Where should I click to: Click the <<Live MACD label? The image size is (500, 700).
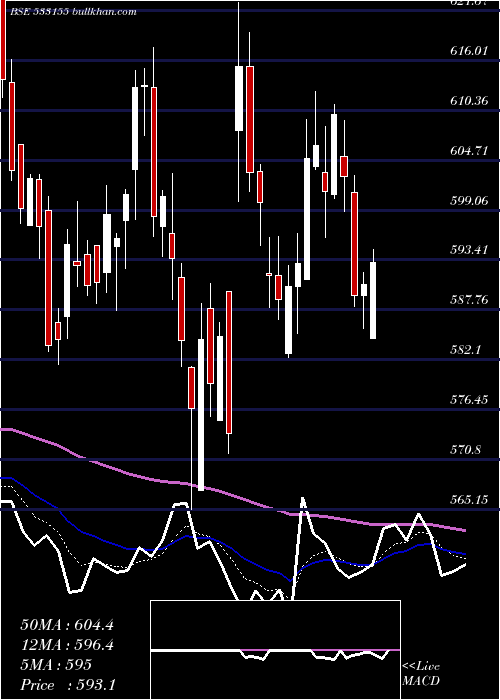click(x=421, y=674)
